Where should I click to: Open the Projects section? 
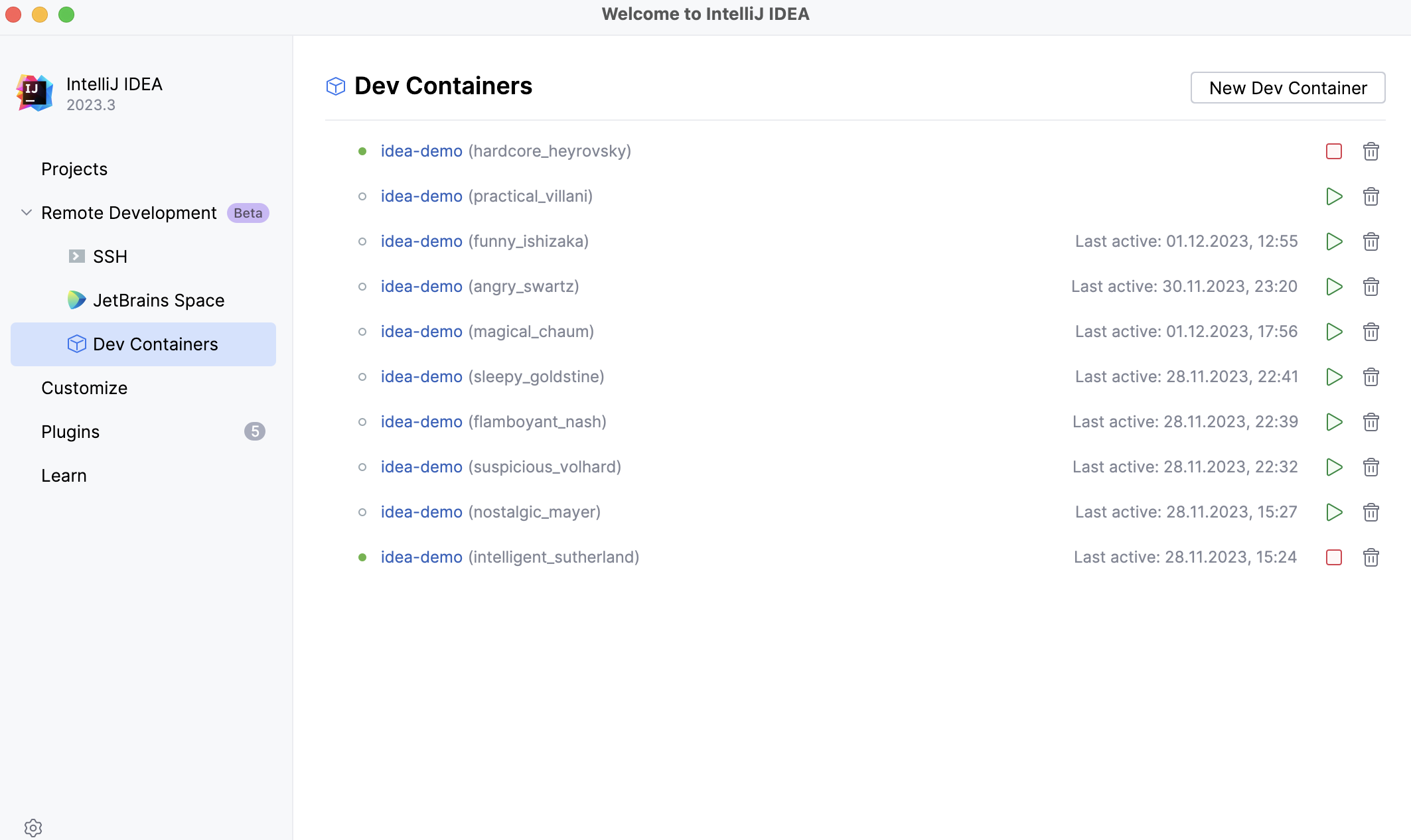tap(74, 169)
